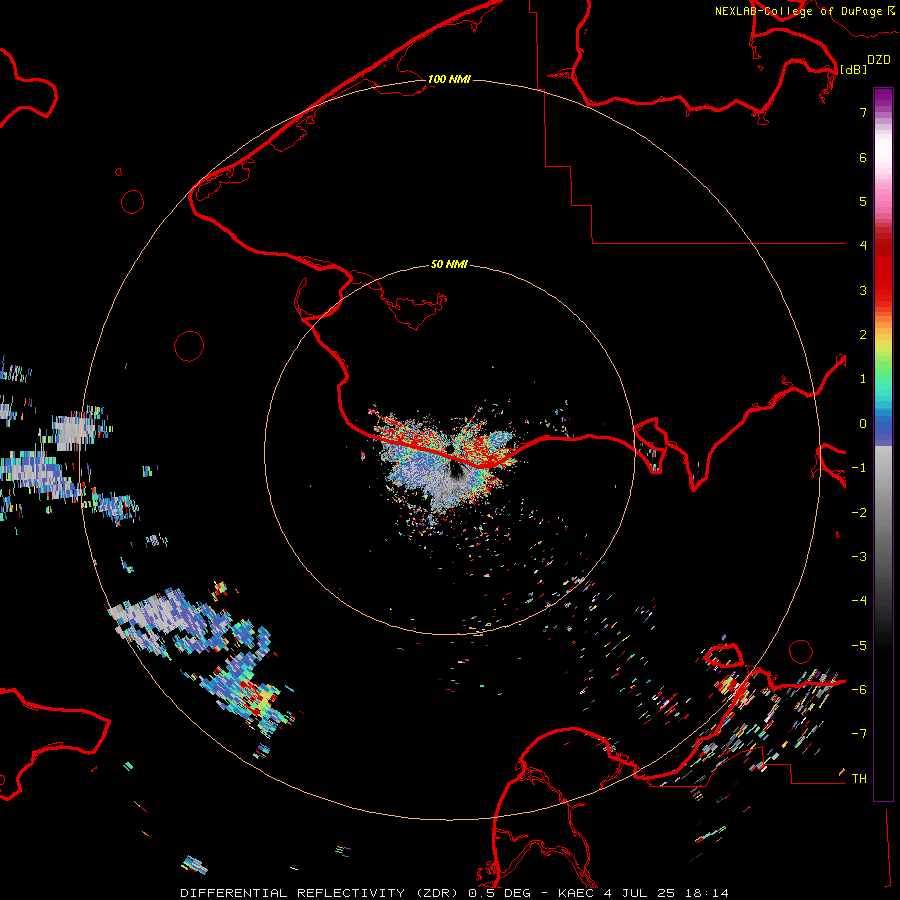Viewport: 900px width, 900px height.
Task: Click the colorbar value label -7
Action: coord(859,734)
